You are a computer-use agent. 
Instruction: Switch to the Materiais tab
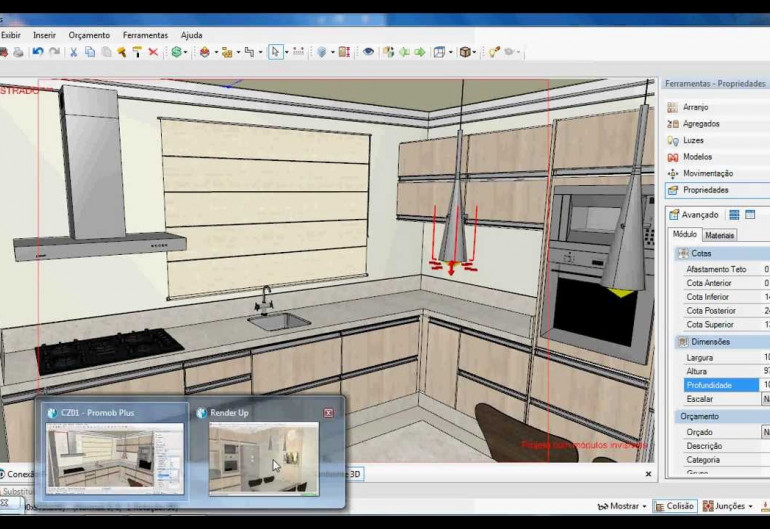click(720, 235)
